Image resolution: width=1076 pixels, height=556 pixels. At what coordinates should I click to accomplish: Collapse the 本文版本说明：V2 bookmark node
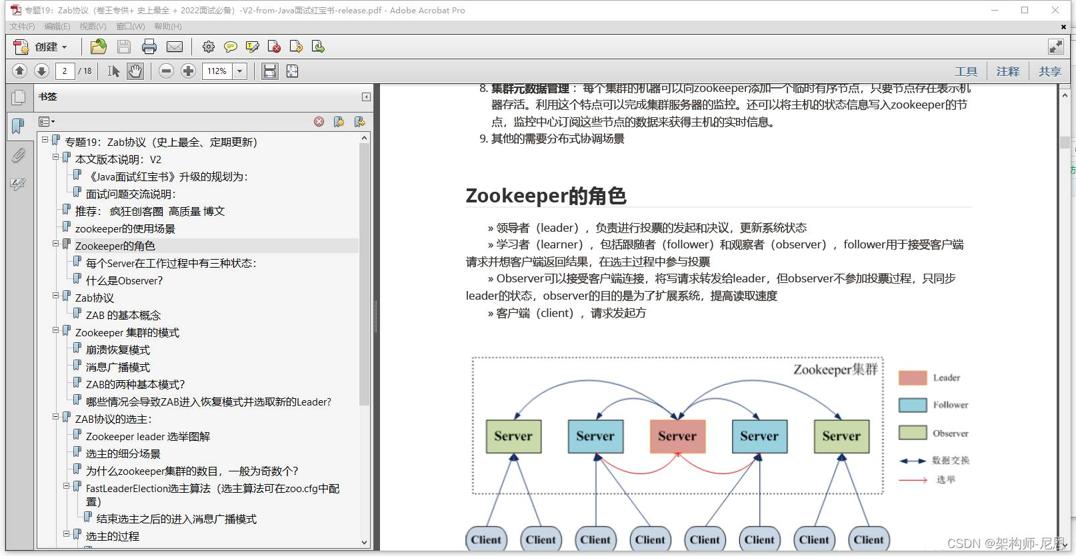pos(56,157)
